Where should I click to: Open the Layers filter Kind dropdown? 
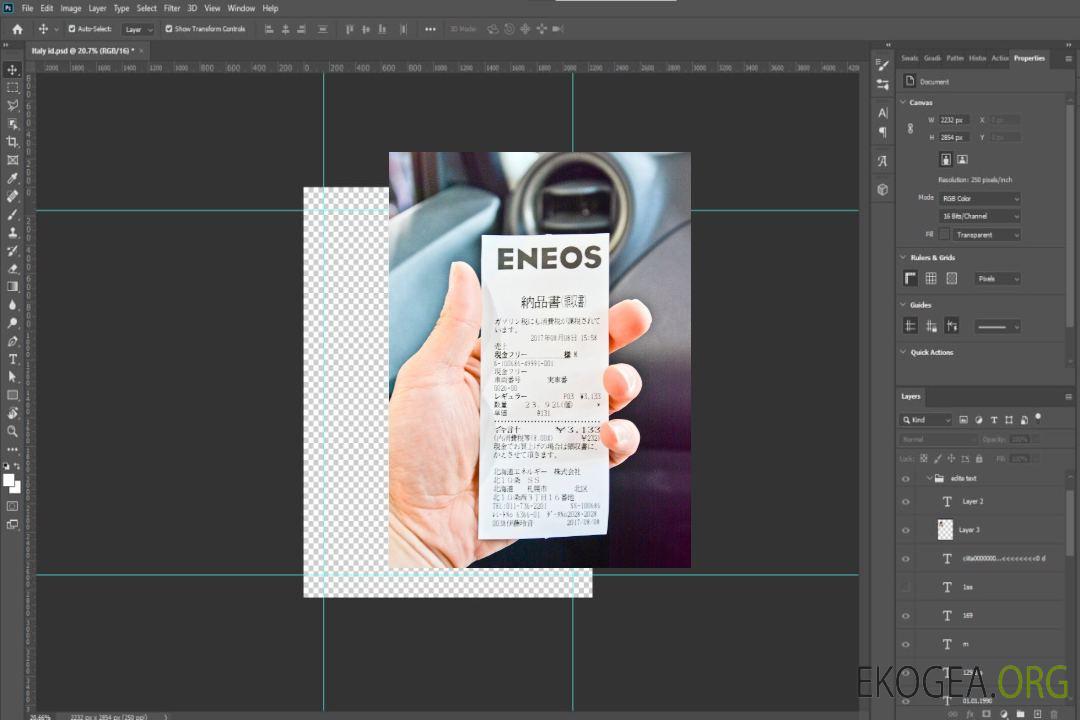[x=926, y=420]
